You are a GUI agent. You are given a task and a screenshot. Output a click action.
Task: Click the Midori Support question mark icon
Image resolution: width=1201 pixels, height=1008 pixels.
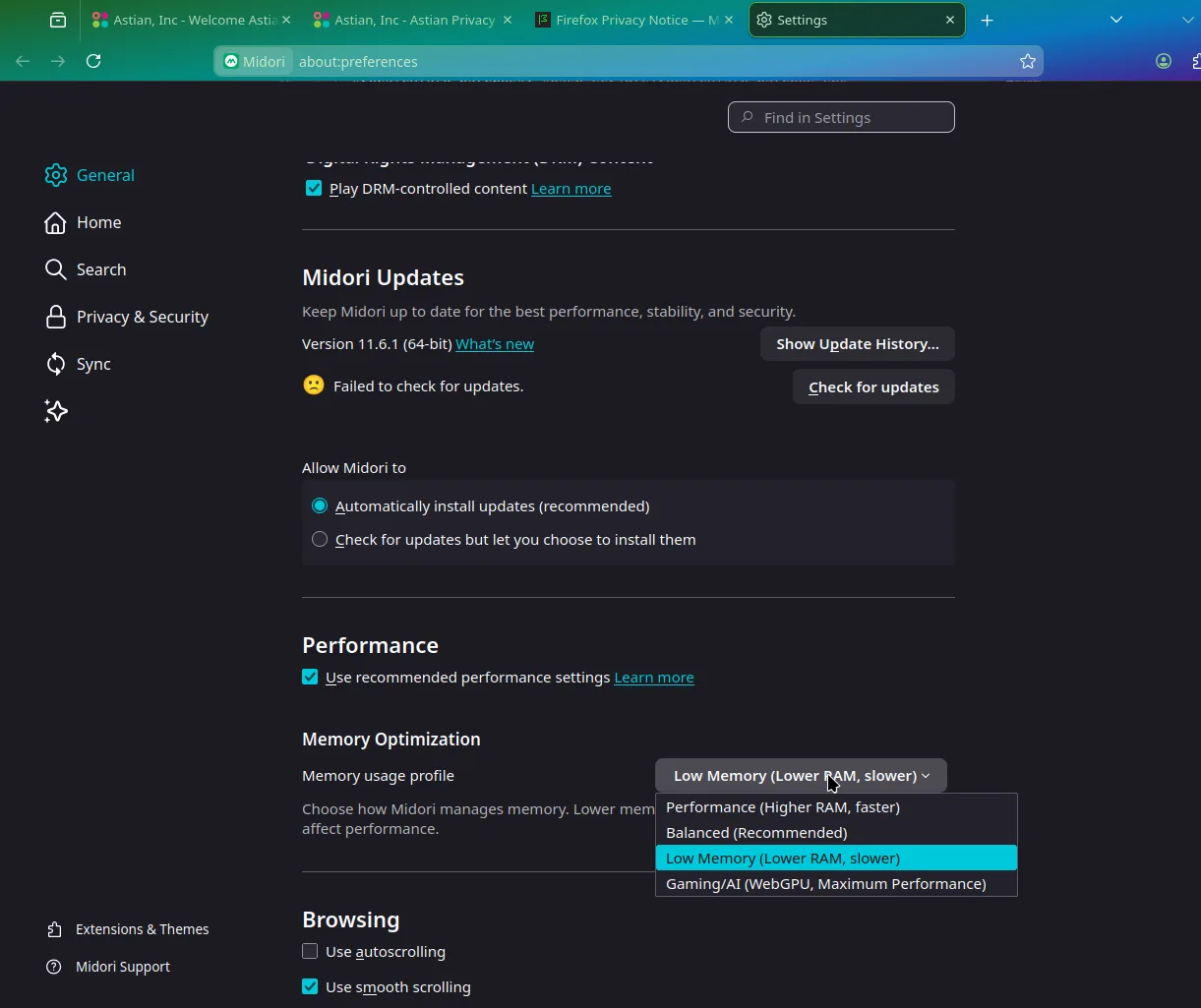(55, 967)
